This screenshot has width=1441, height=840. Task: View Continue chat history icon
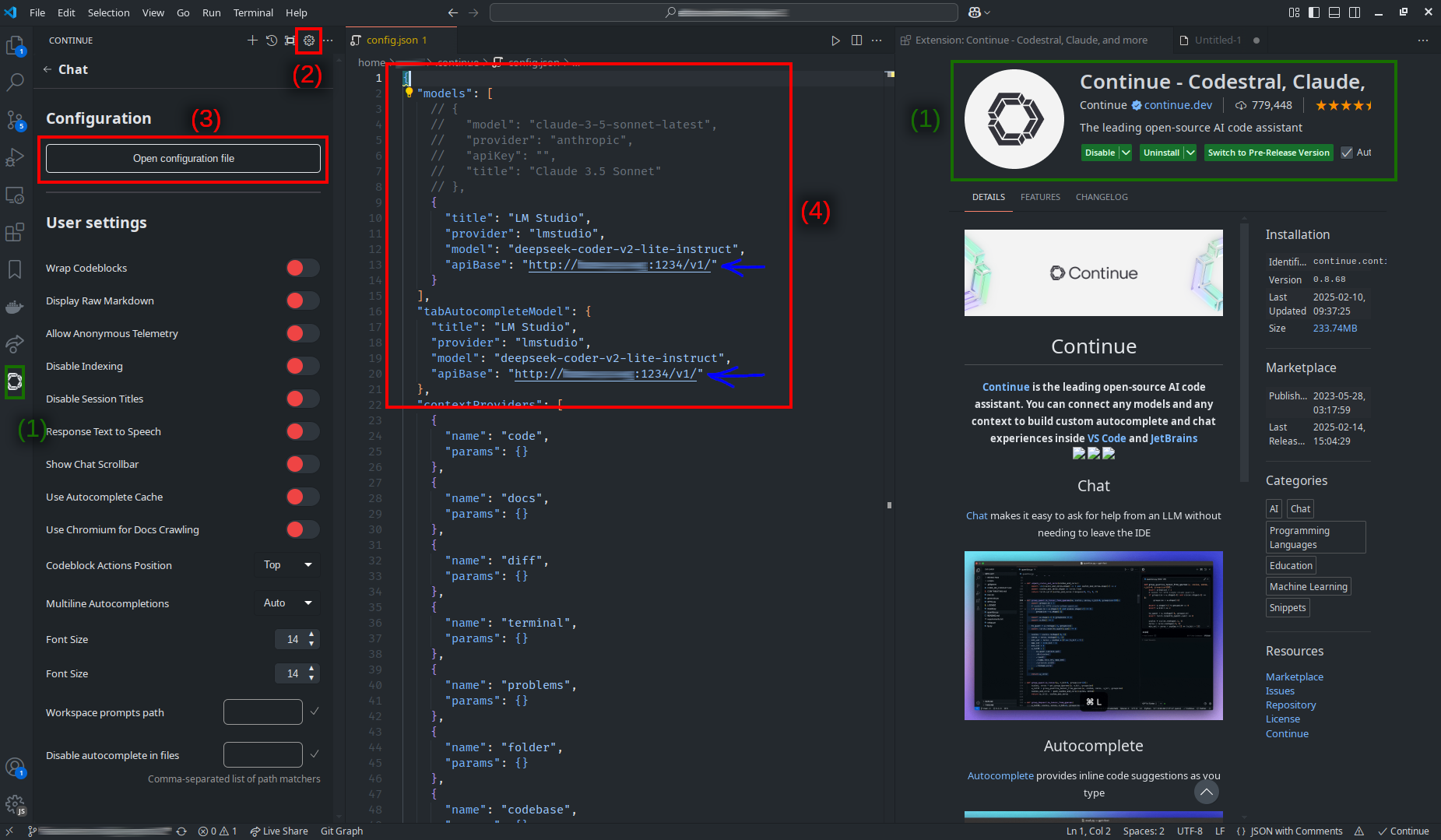[x=271, y=40]
